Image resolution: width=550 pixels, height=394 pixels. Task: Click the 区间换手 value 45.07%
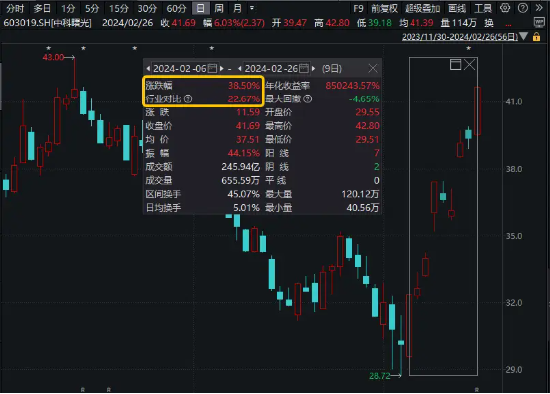click(243, 194)
